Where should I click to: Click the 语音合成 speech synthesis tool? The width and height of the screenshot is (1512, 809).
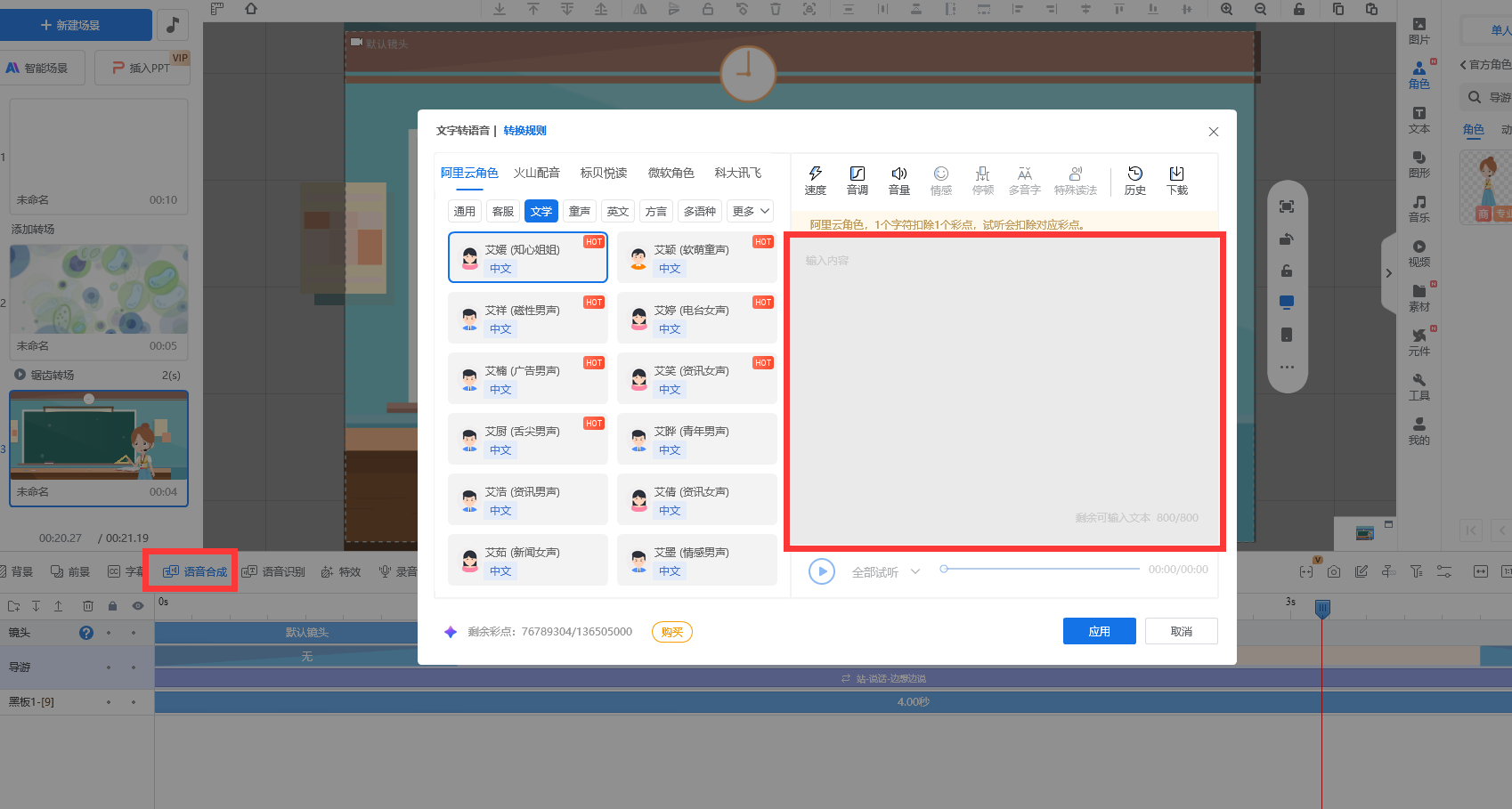(x=195, y=571)
